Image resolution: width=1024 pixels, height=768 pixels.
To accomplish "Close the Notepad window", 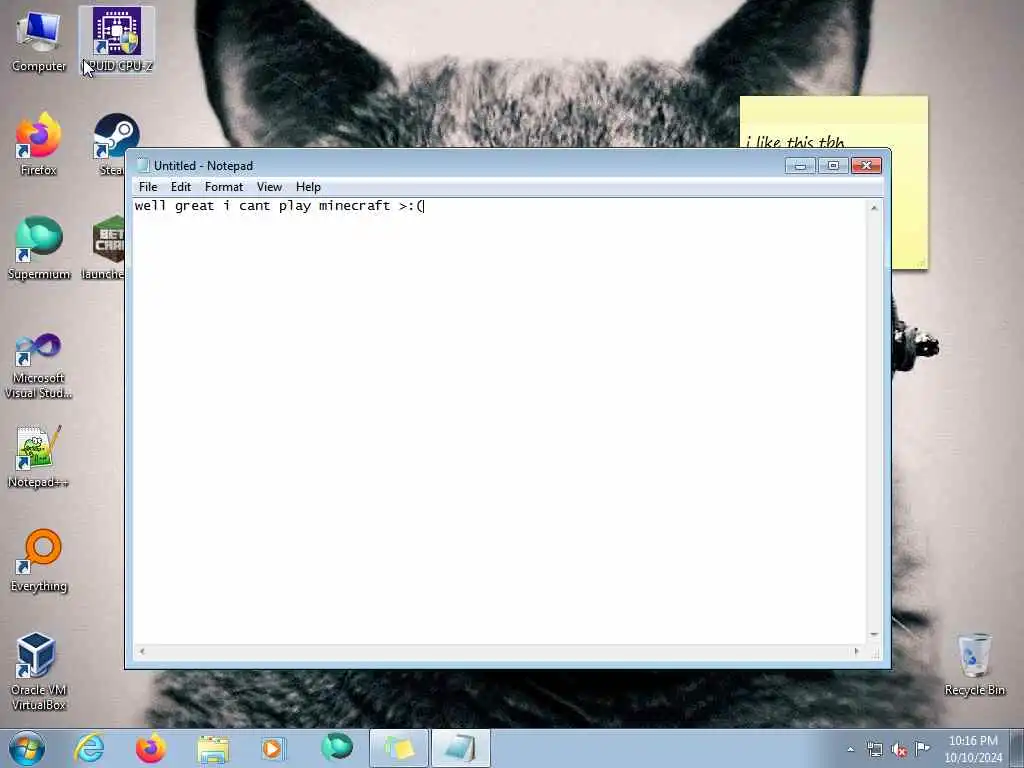I will pos(867,166).
